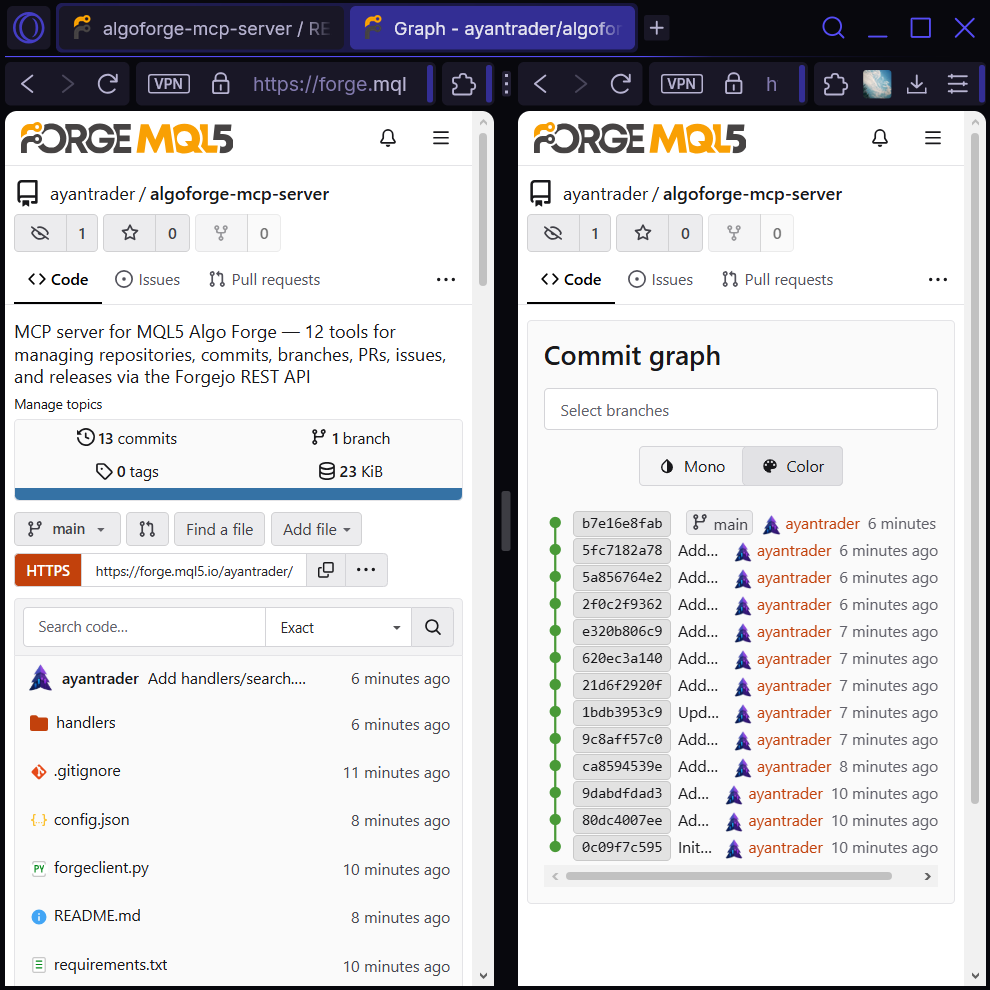Click the unwatch eye icon in right pane
Viewport: 990px width, 990px height.
(553, 233)
